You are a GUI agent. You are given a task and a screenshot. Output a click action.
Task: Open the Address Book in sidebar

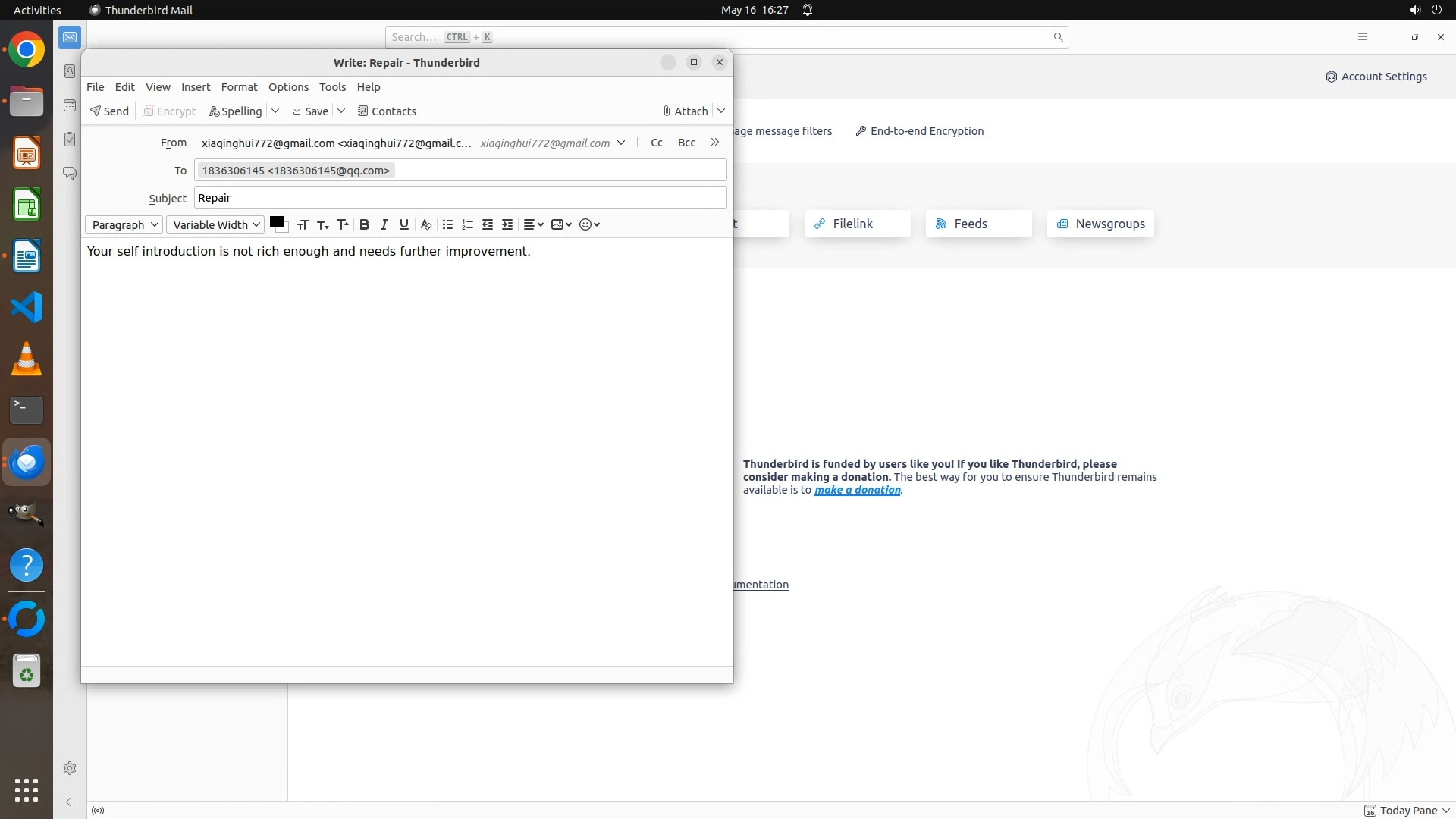[x=70, y=71]
